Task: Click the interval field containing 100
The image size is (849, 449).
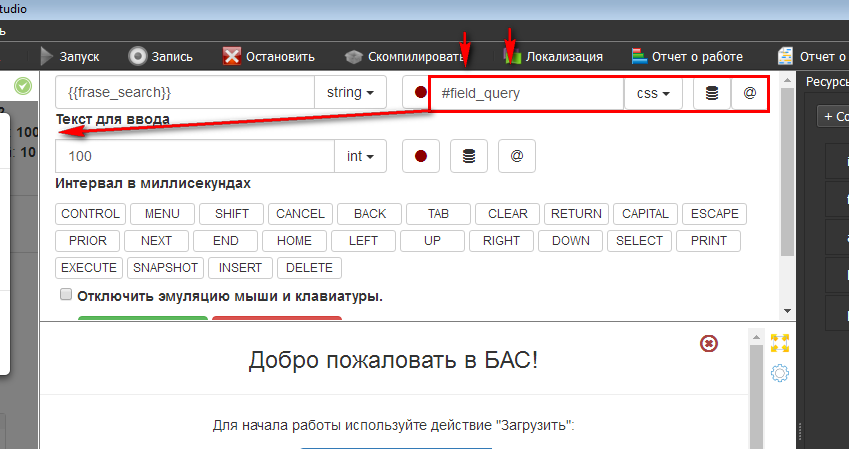Action: pyautogui.click(x=194, y=156)
